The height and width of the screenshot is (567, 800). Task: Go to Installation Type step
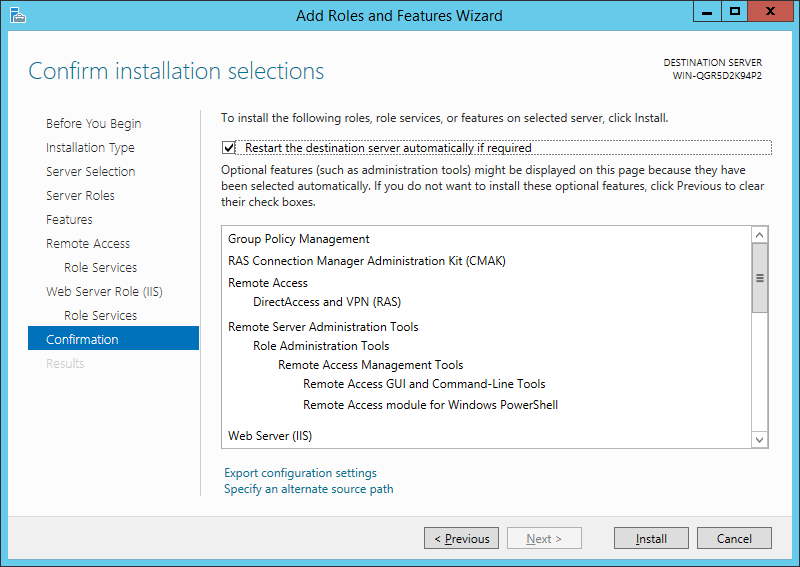pos(90,147)
